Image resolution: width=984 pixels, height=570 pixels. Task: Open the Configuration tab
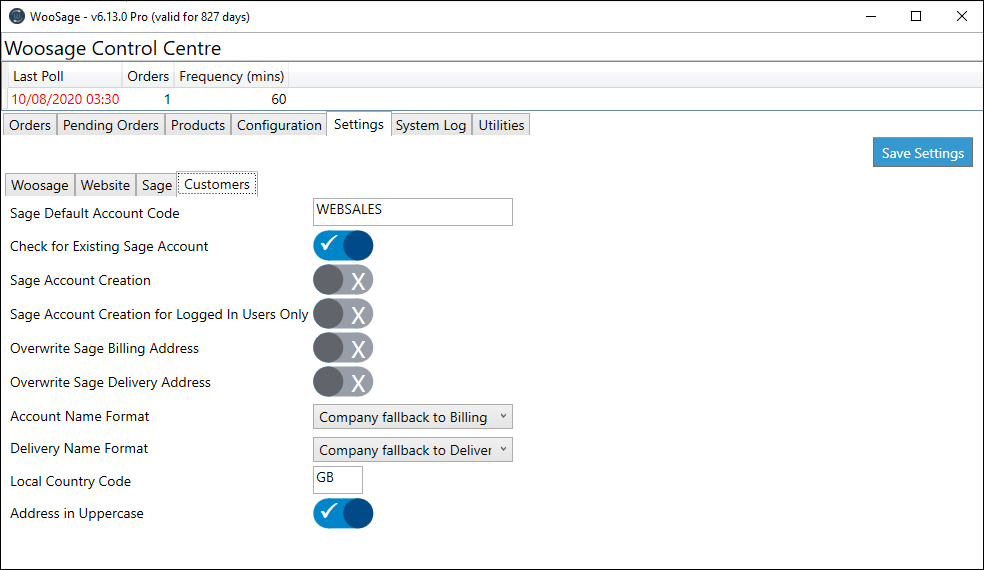click(279, 125)
